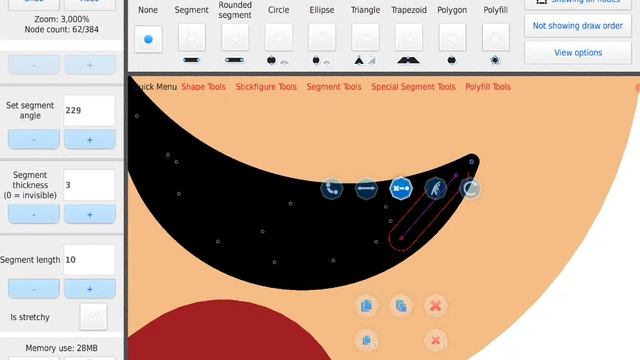This screenshot has height=360, width=640.
Task: Decrease segment length with minus
Action: click(34, 289)
